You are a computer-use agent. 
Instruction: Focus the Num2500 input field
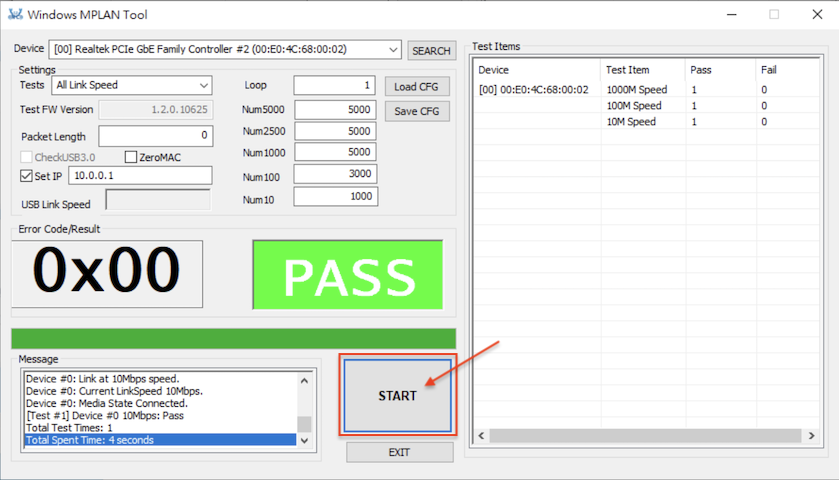pos(335,131)
